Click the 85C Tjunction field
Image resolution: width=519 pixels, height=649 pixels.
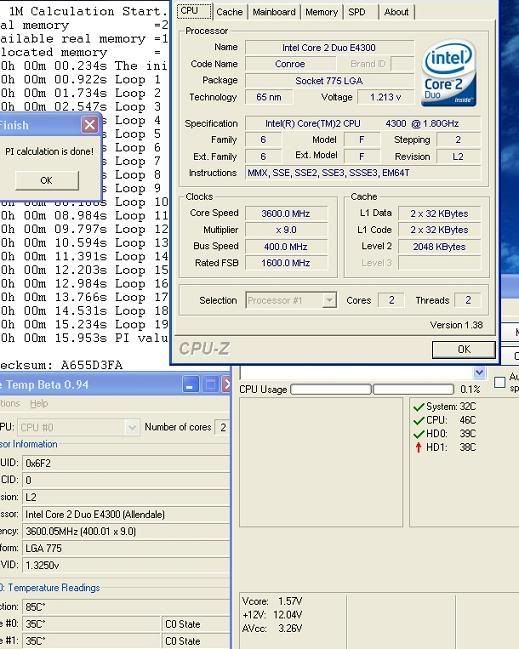coord(126,607)
